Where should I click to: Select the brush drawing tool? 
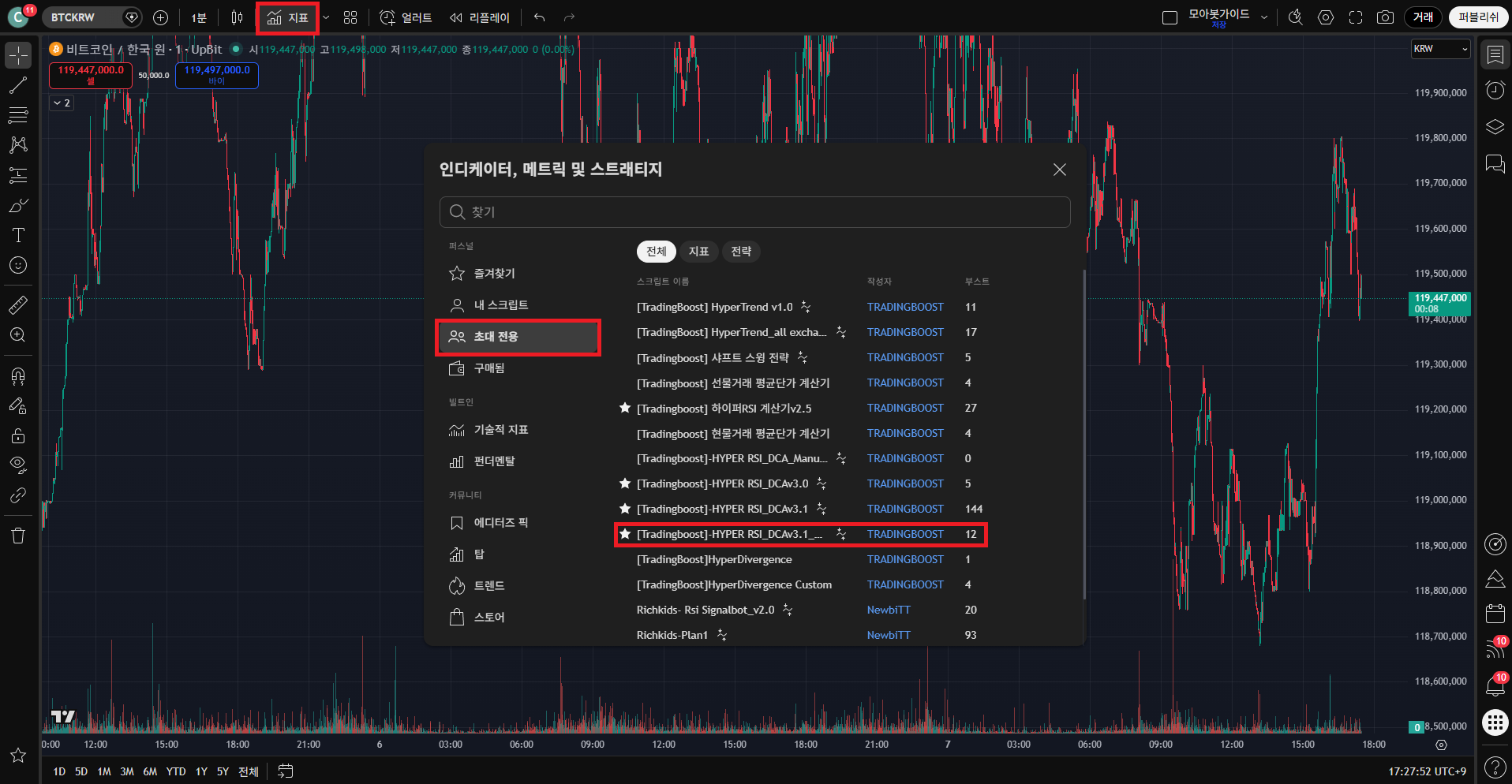pos(18,205)
